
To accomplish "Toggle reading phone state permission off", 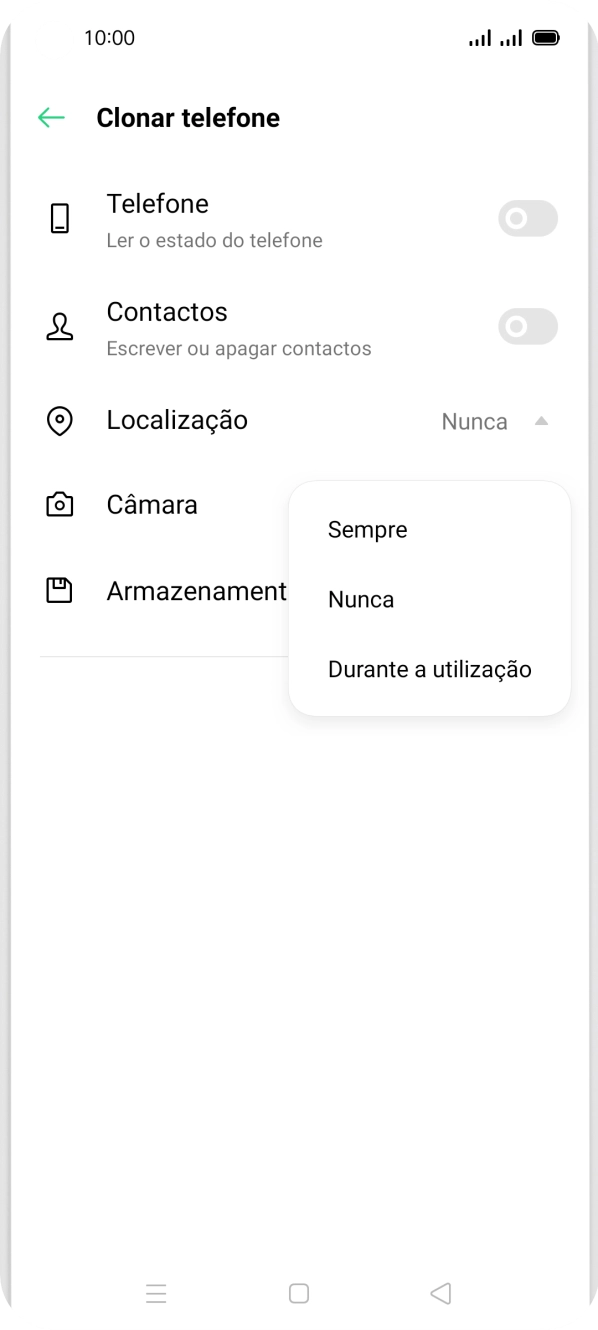I will pos(528,218).
